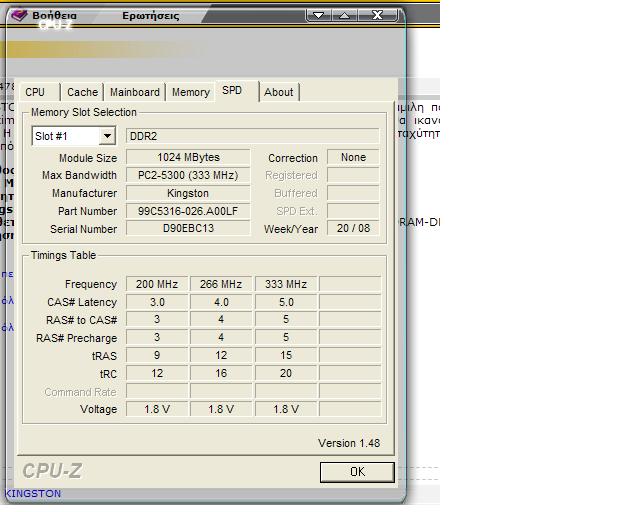Close the window with the X button

click(x=378, y=16)
